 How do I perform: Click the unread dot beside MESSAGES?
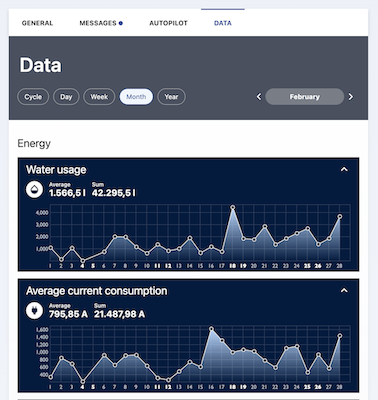pos(121,23)
